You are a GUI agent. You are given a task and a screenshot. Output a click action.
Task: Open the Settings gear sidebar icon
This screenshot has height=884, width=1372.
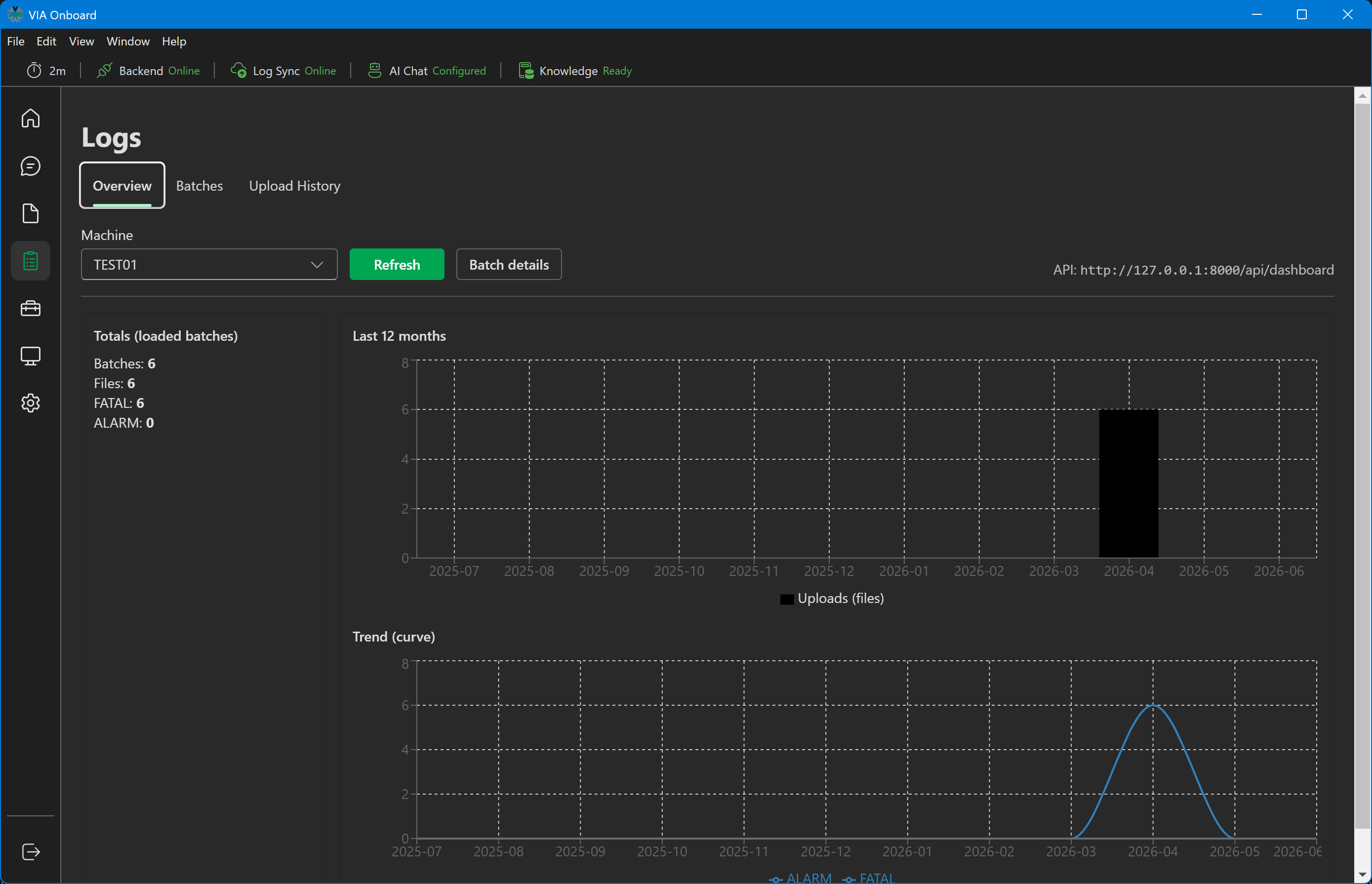point(31,403)
